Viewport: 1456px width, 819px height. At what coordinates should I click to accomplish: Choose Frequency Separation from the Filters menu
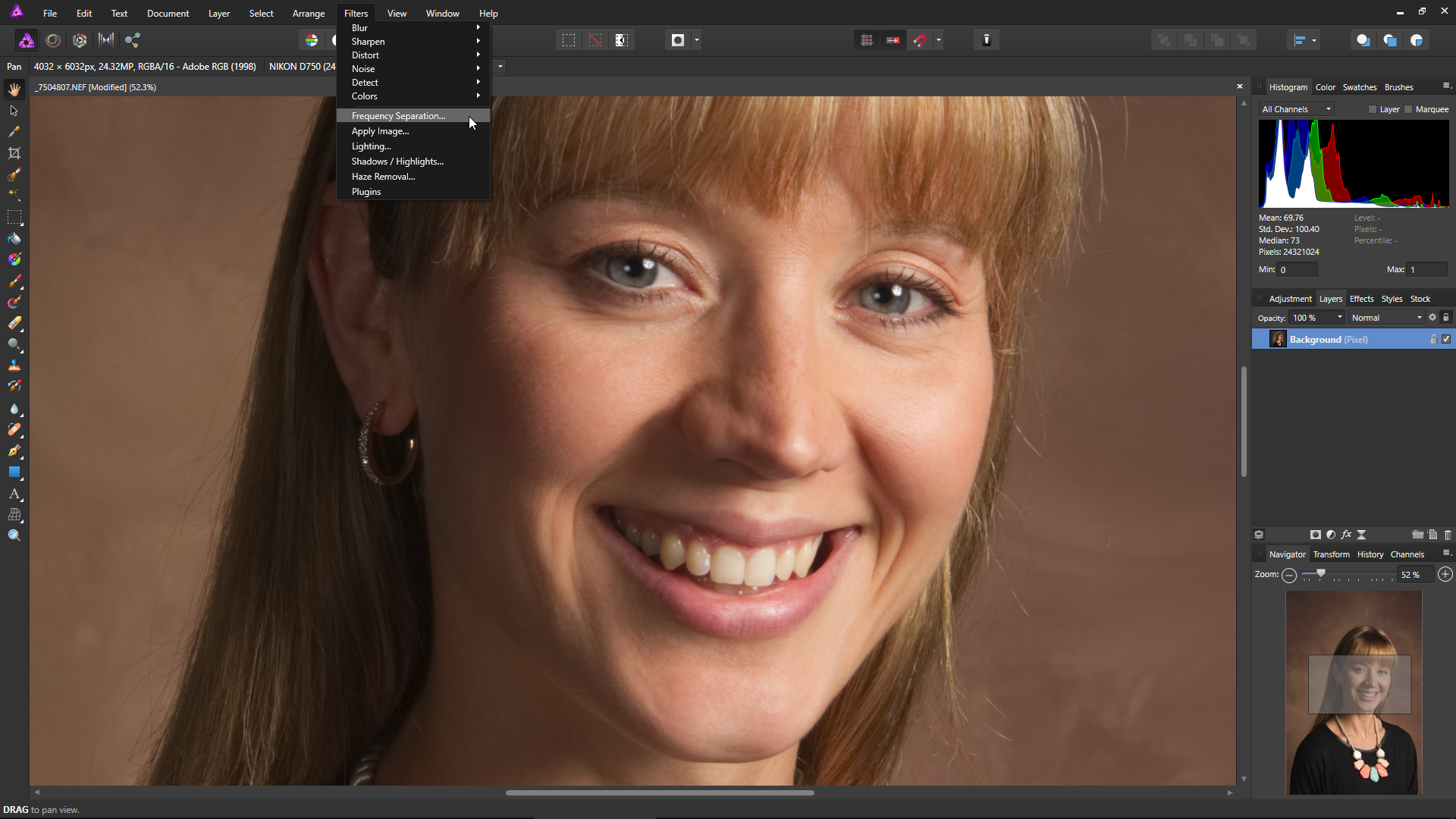[398, 116]
